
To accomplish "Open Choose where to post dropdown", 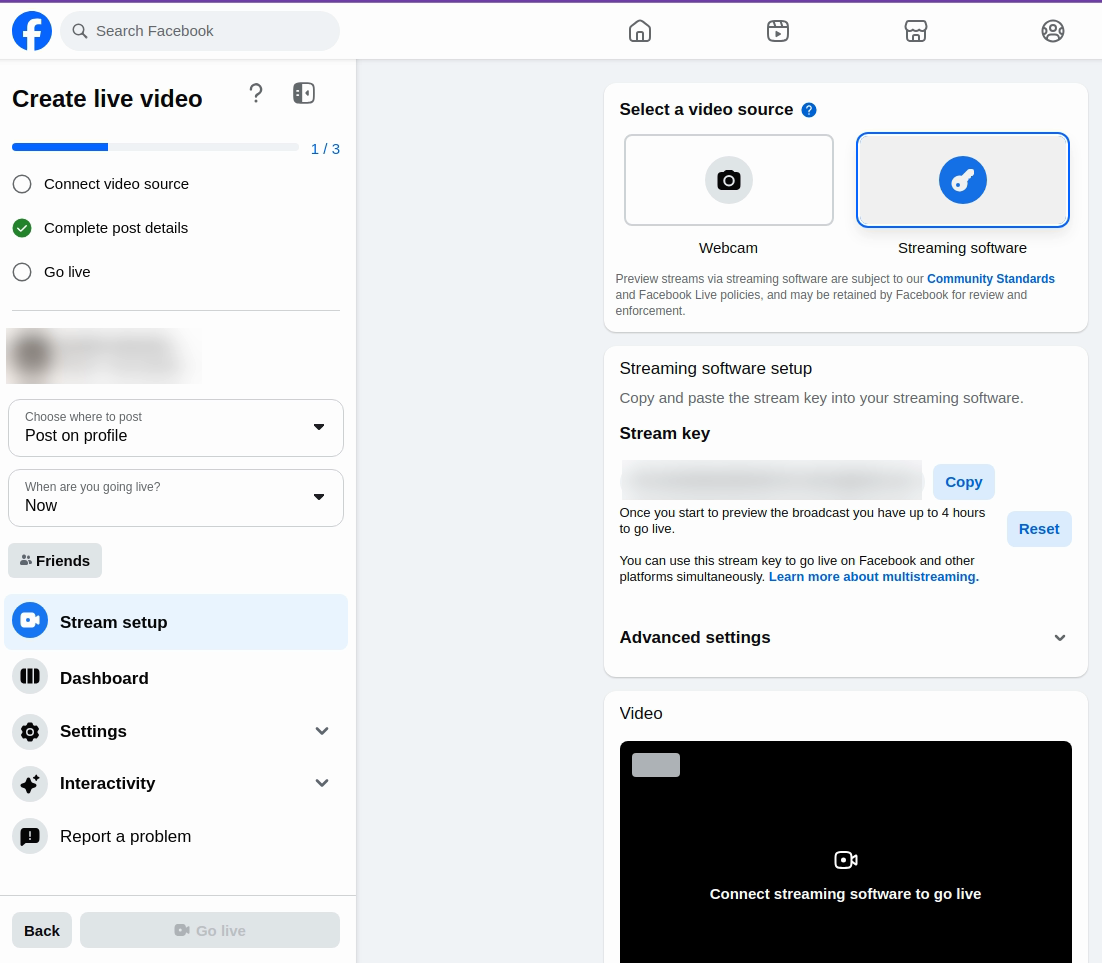I will click(176, 427).
